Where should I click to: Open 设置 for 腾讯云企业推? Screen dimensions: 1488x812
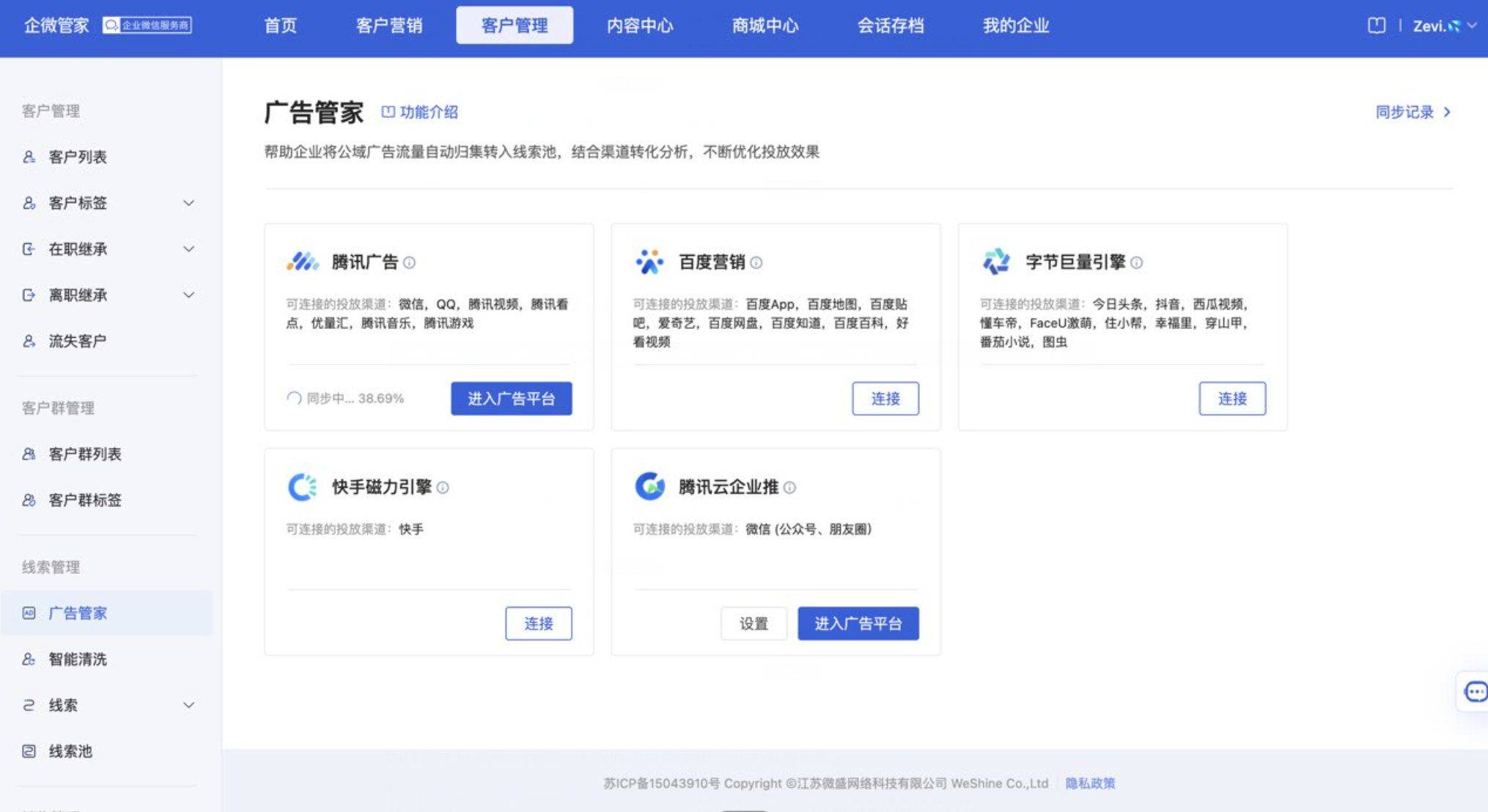coord(754,624)
